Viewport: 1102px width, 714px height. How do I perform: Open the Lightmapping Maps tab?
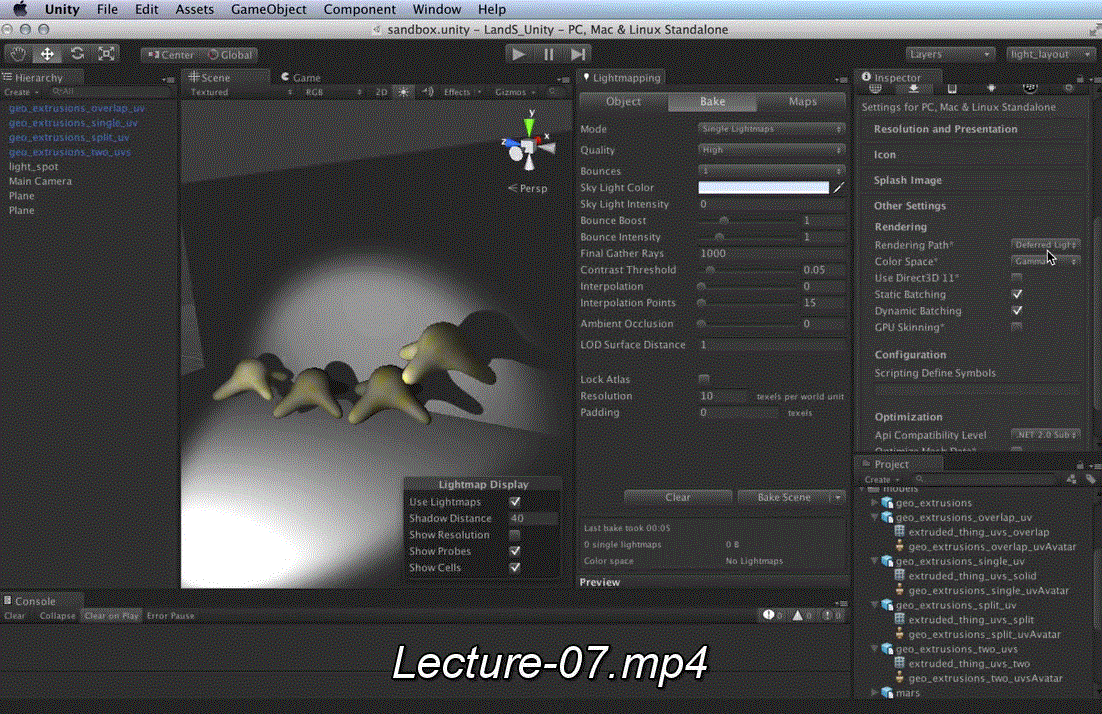coord(802,101)
